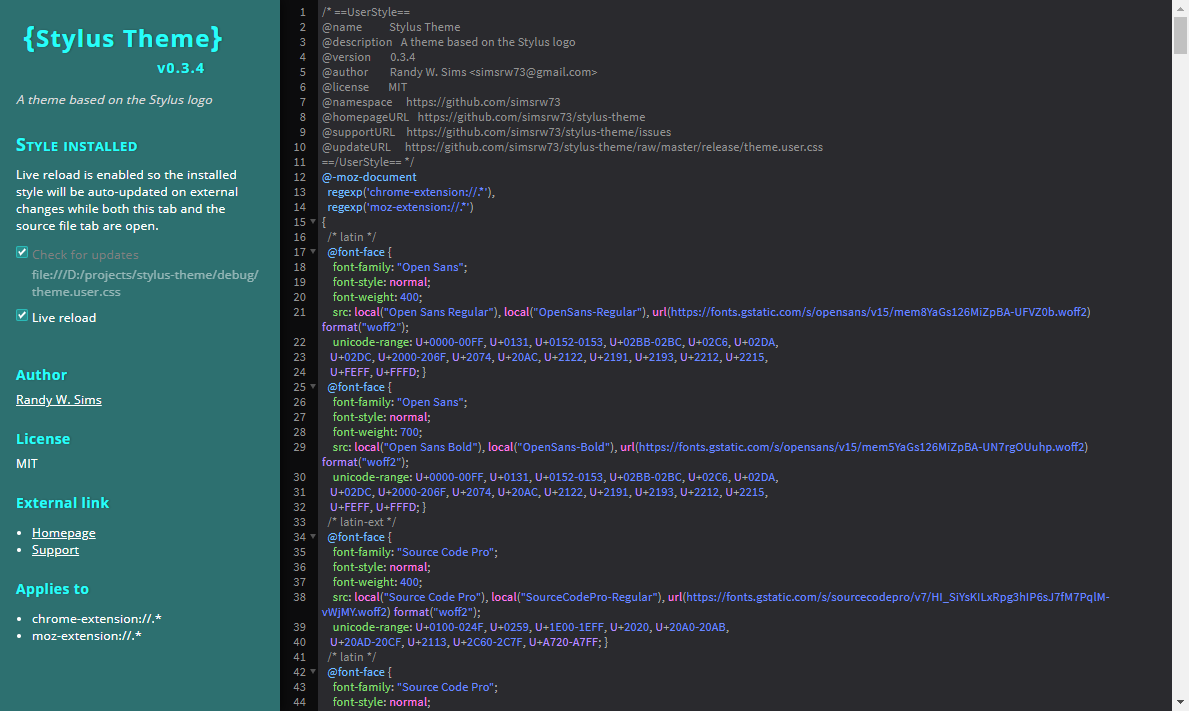The height and width of the screenshot is (711, 1189).
Task: Click the regexp('chrome-extension://.*') line
Action: click(x=411, y=192)
